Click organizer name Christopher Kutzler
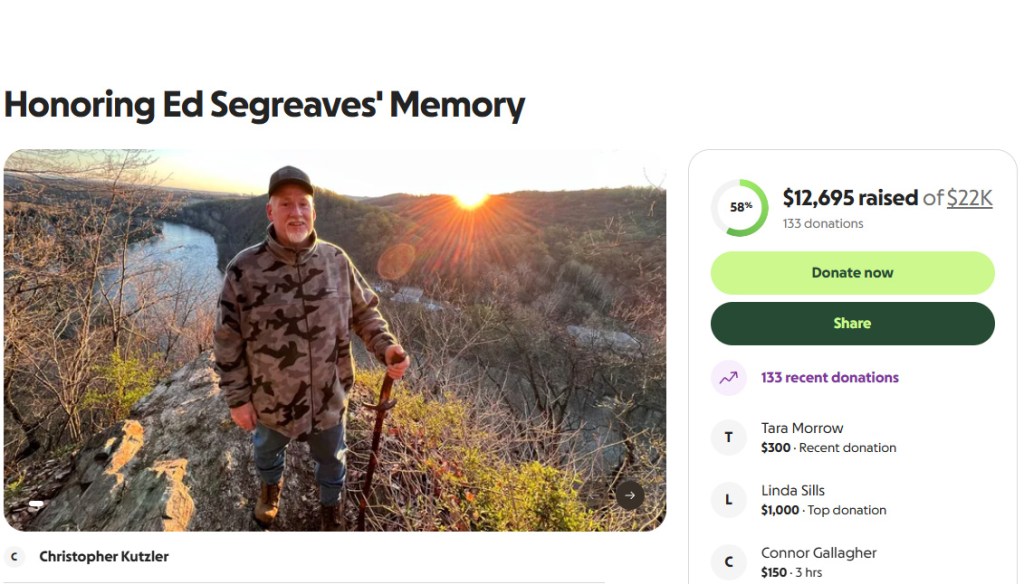Screen dimensions: 1024x584 coord(103,557)
